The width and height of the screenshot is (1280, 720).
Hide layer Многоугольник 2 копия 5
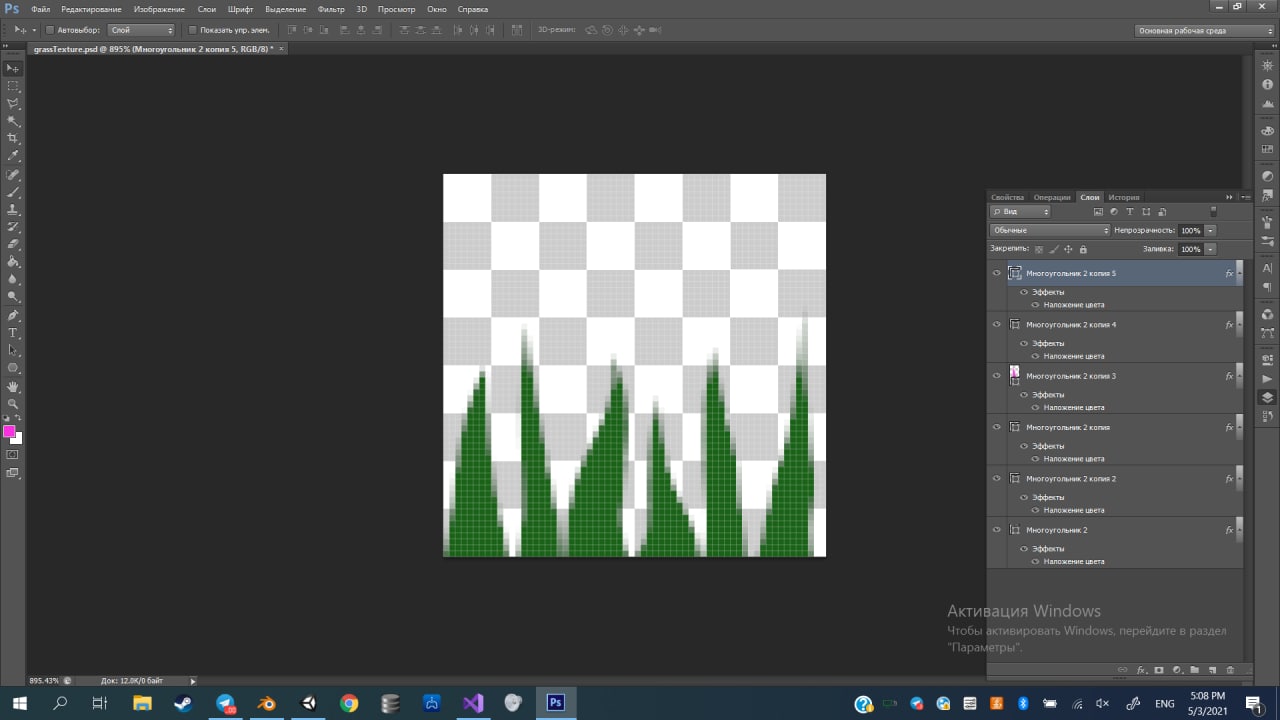(x=996, y=273)
